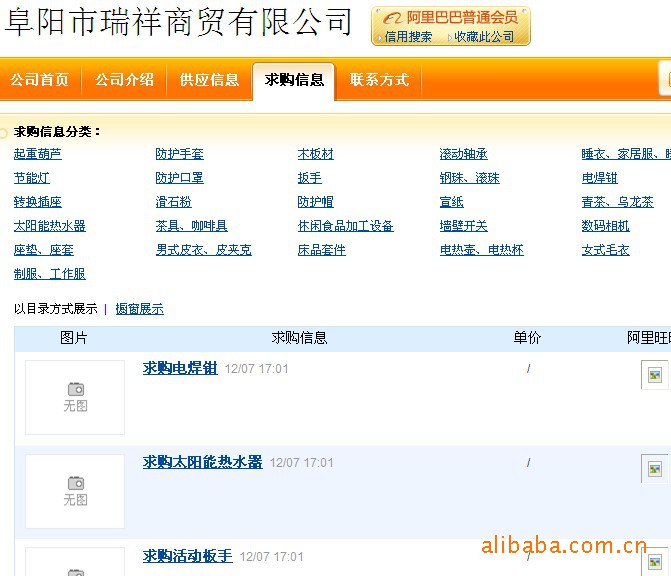Image resolution: width=671 pixels, height=576 pixels.
Task: Select the 转换插座 category link
Action: coord(38,202)
